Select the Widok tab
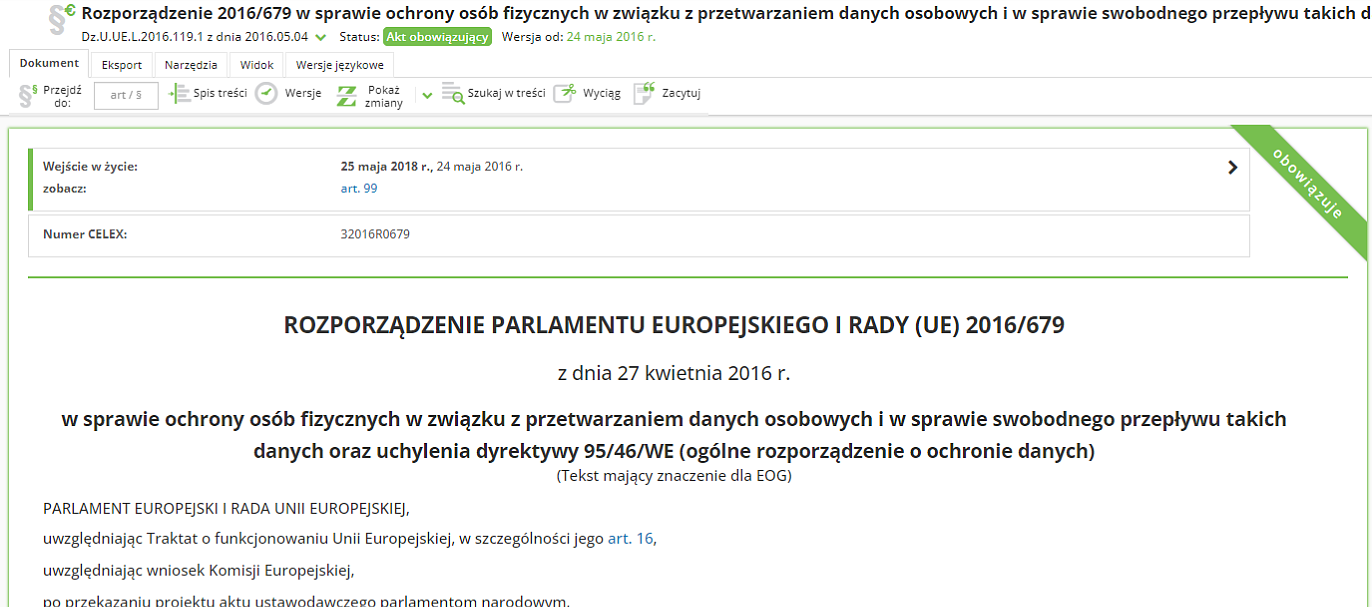Image resolution: width=1372 pixels, height=607 pixels. tap(257, 65)
